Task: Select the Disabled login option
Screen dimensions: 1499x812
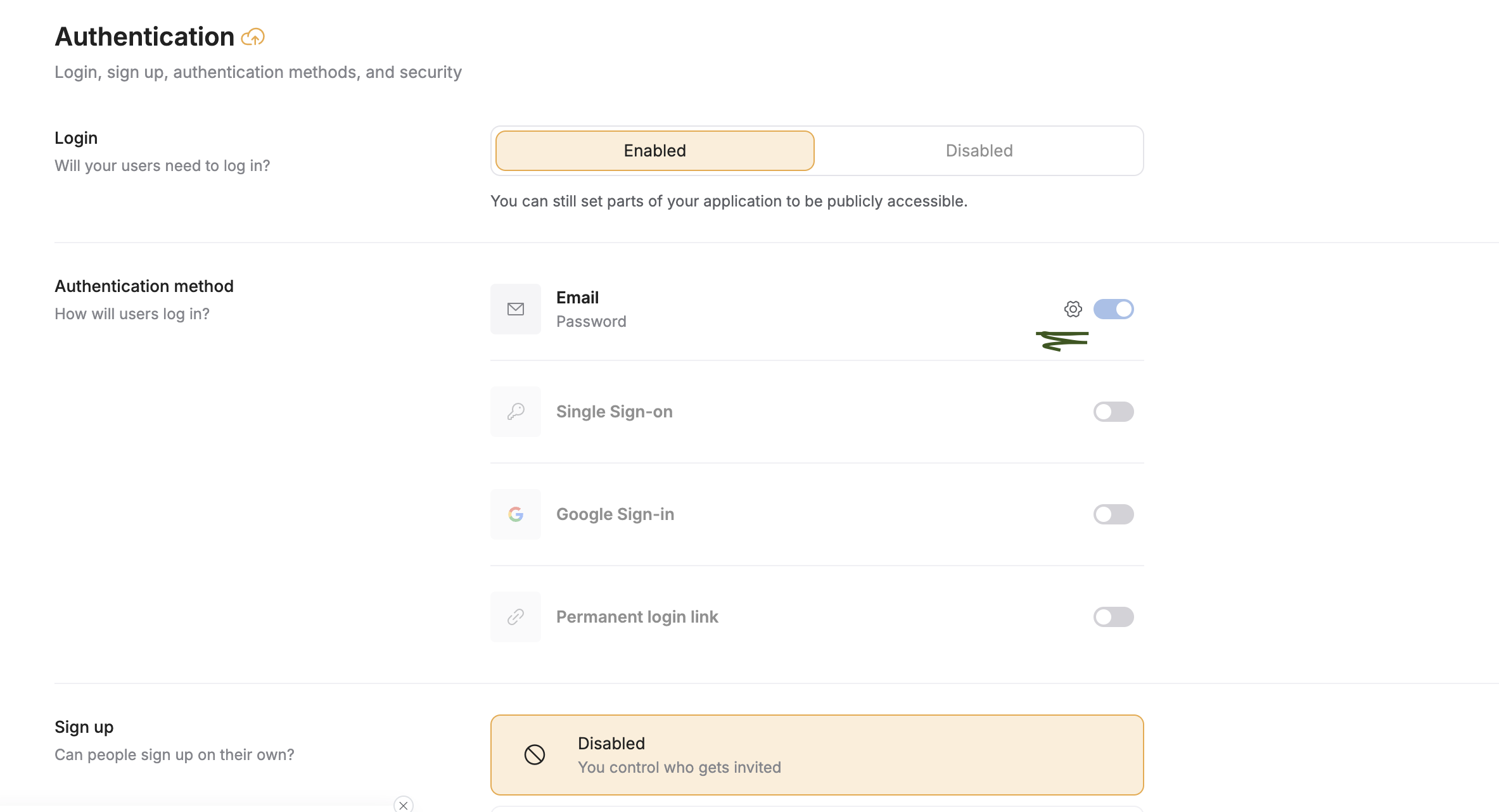Action: (x=979, y=151)
